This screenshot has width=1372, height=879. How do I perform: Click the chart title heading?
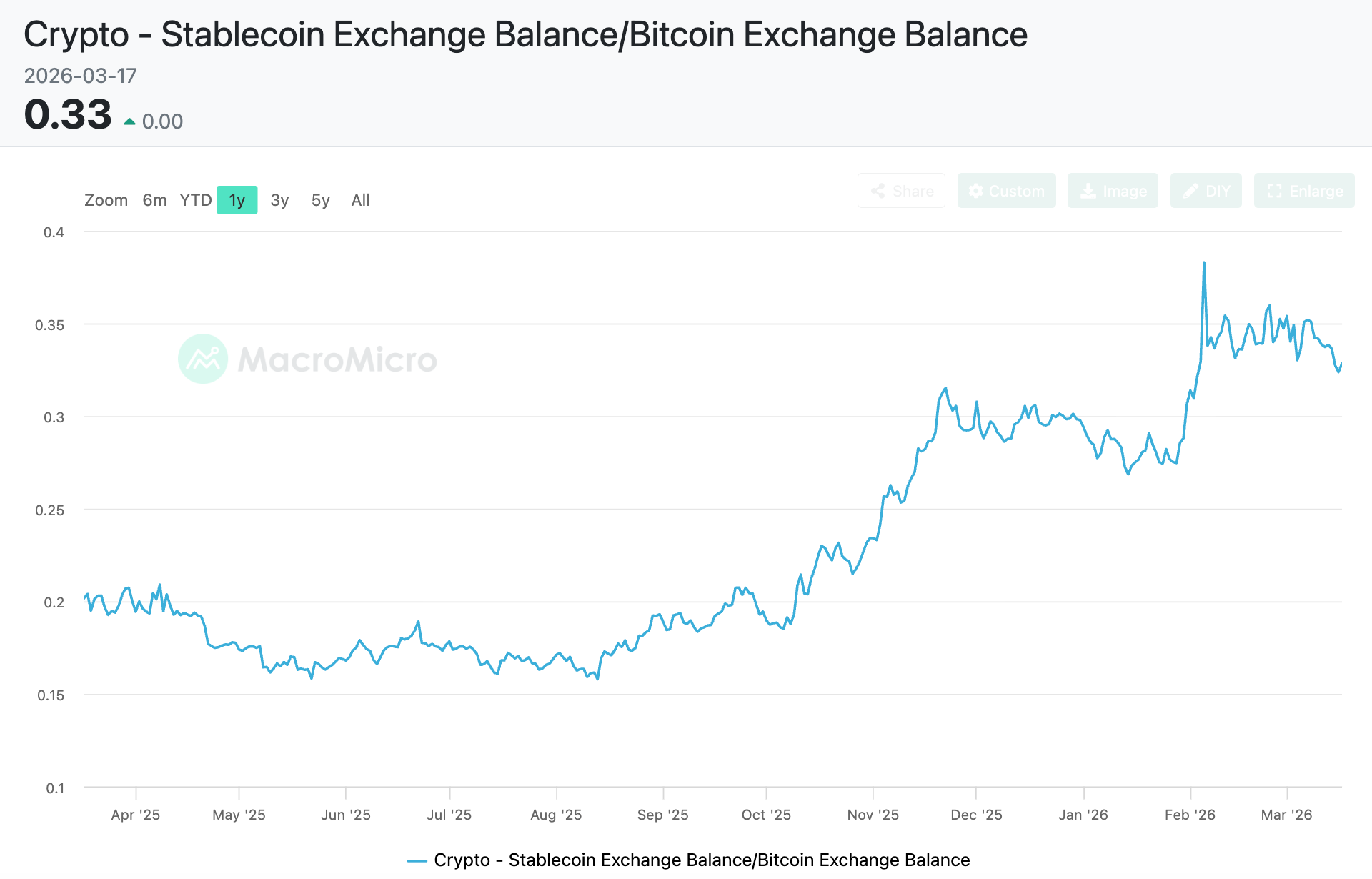pos(525,34)
